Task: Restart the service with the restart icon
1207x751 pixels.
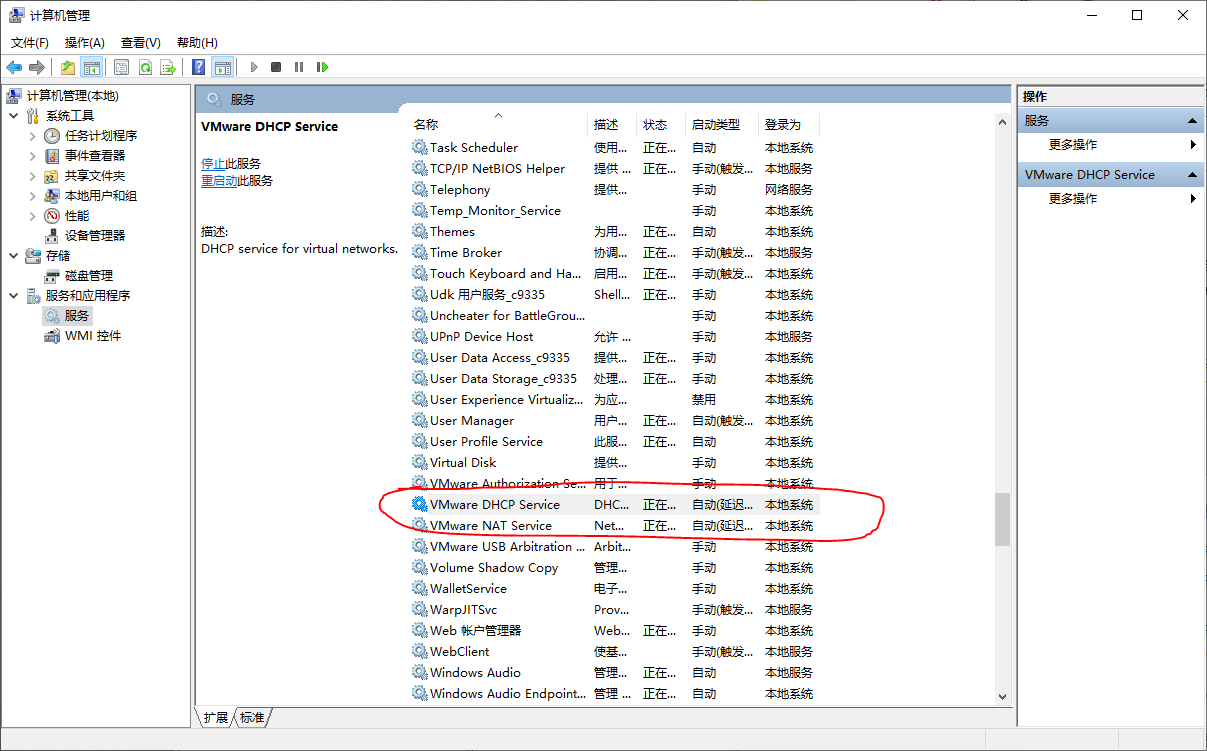Action: tap(319, 67)
